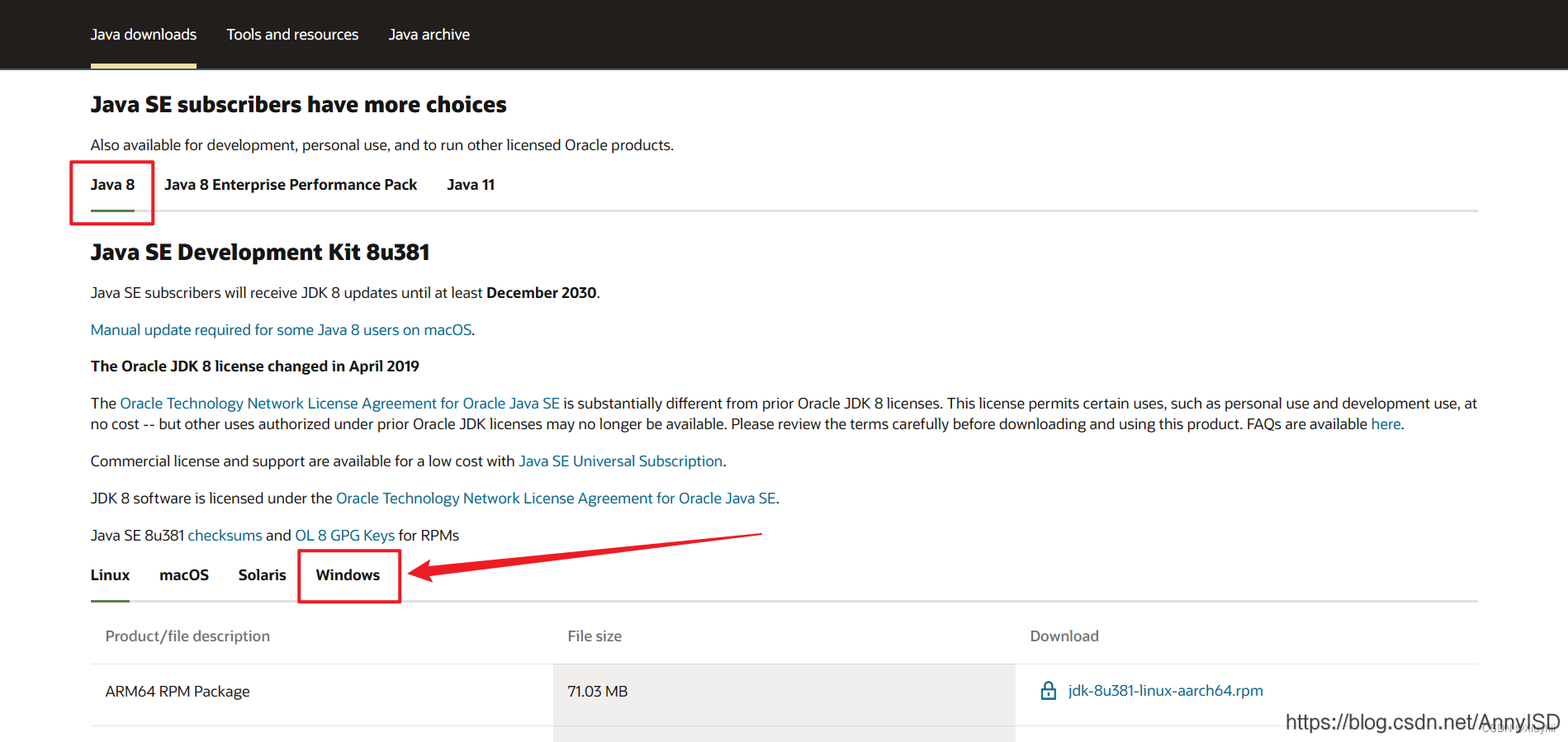This screenshot has height=742, width=1568.
Task: Choose the macOS platform tab
Action: 184,575
